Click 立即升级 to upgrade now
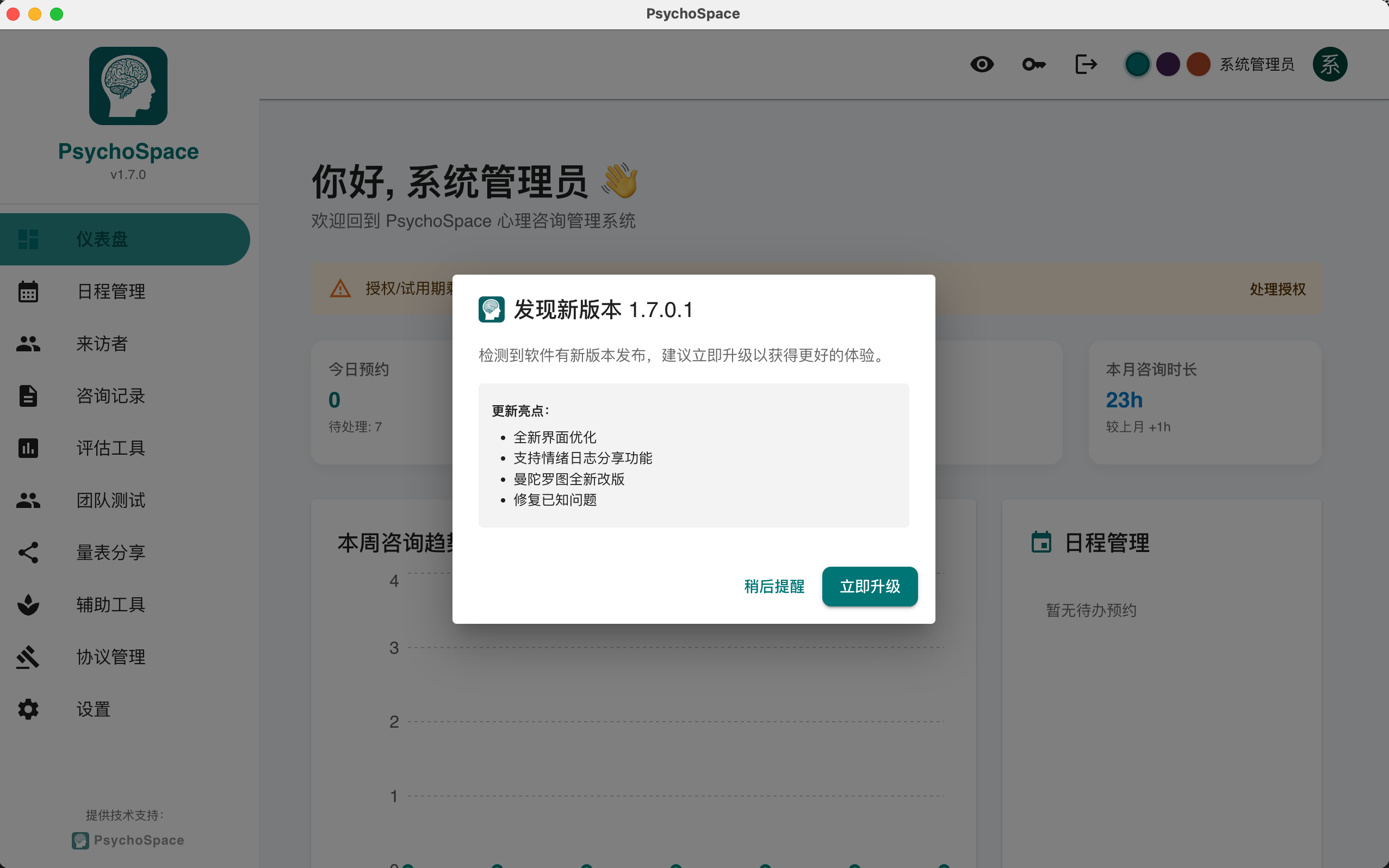The height and width of the screenshot is (868, 1389). (x=869, y=586)
